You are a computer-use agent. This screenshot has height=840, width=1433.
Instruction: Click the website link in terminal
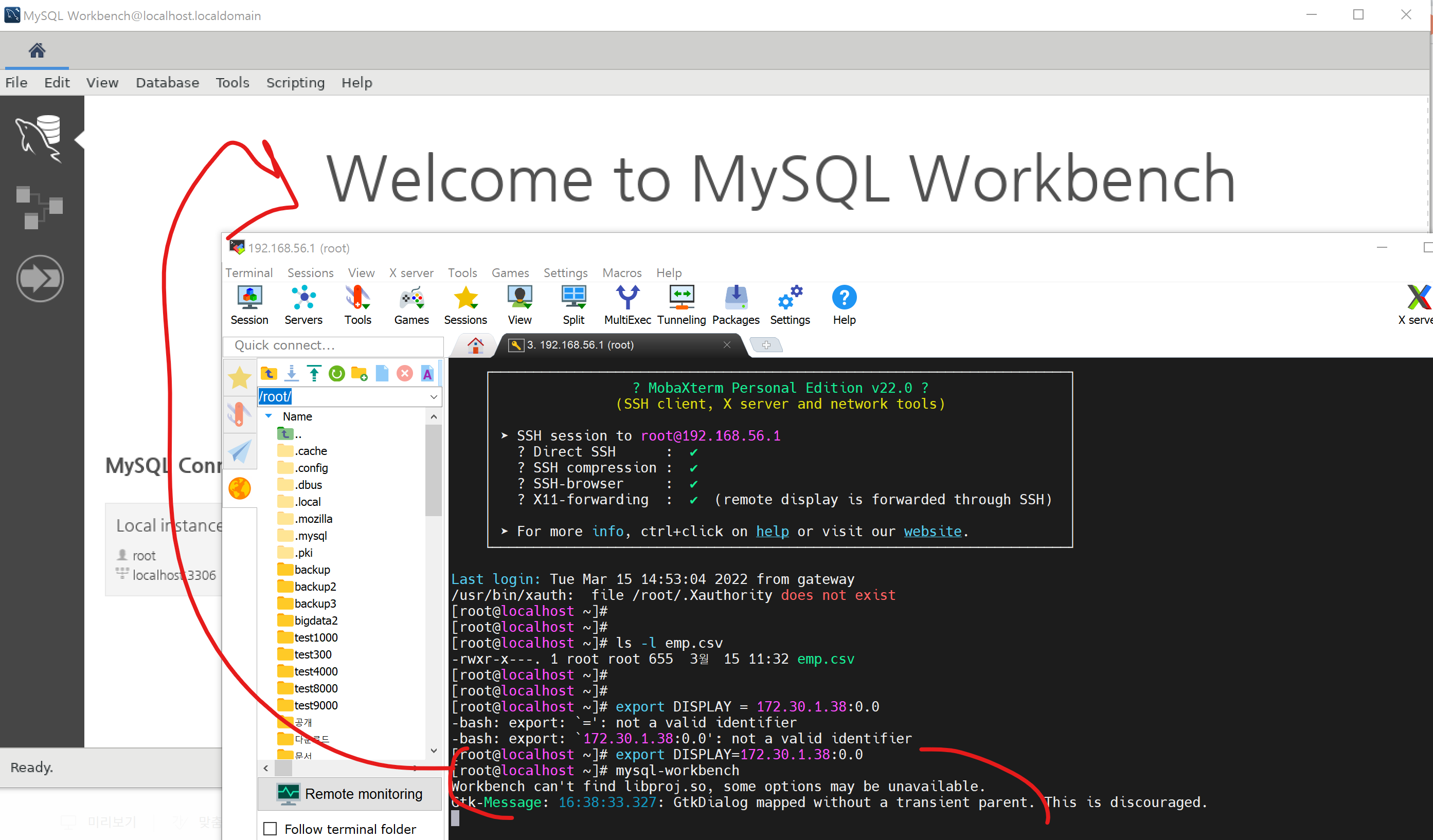pos(932,531)
